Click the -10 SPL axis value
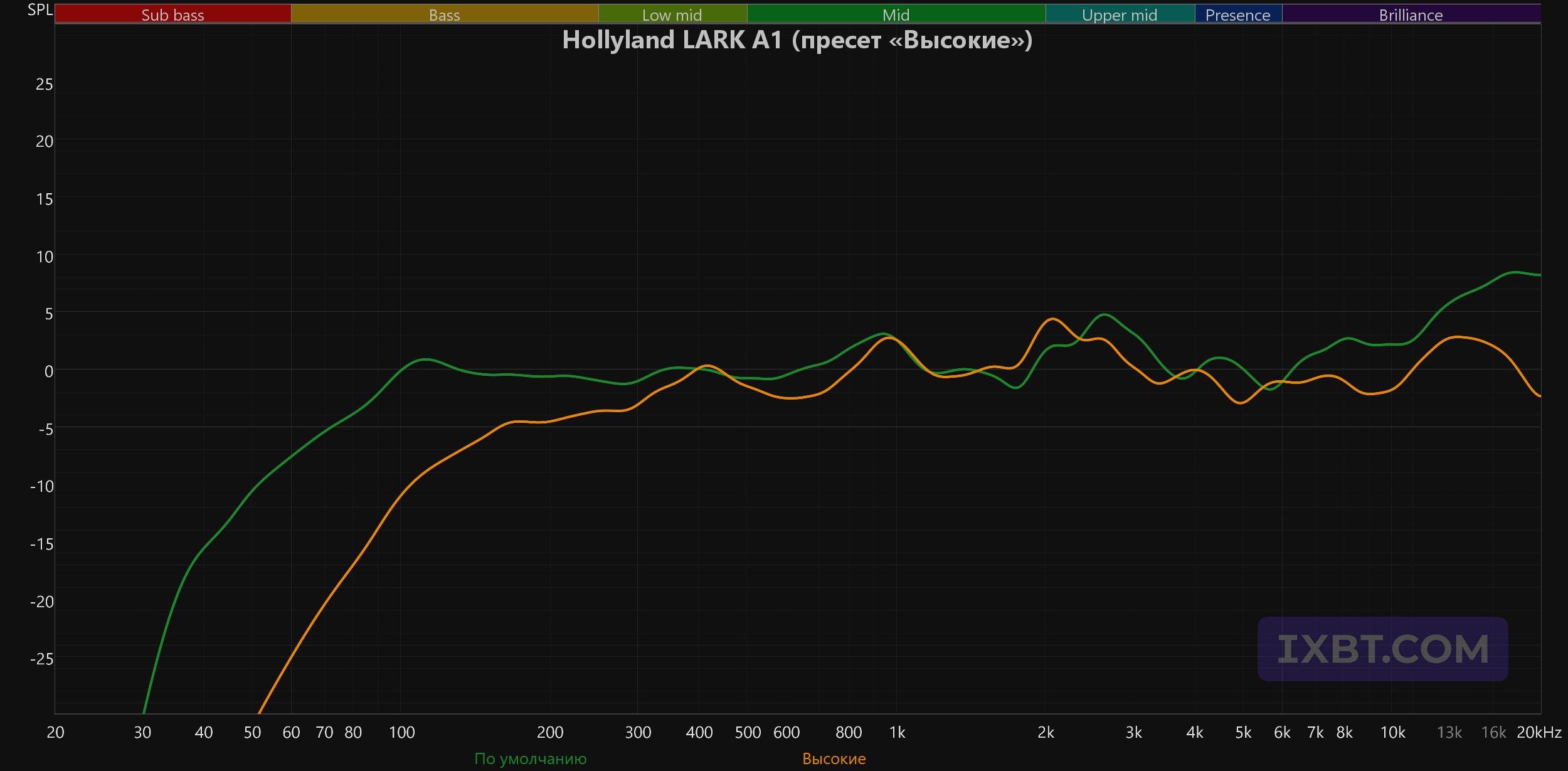The width and height of the screenshot is (1568, 771). tap(42, 486)
